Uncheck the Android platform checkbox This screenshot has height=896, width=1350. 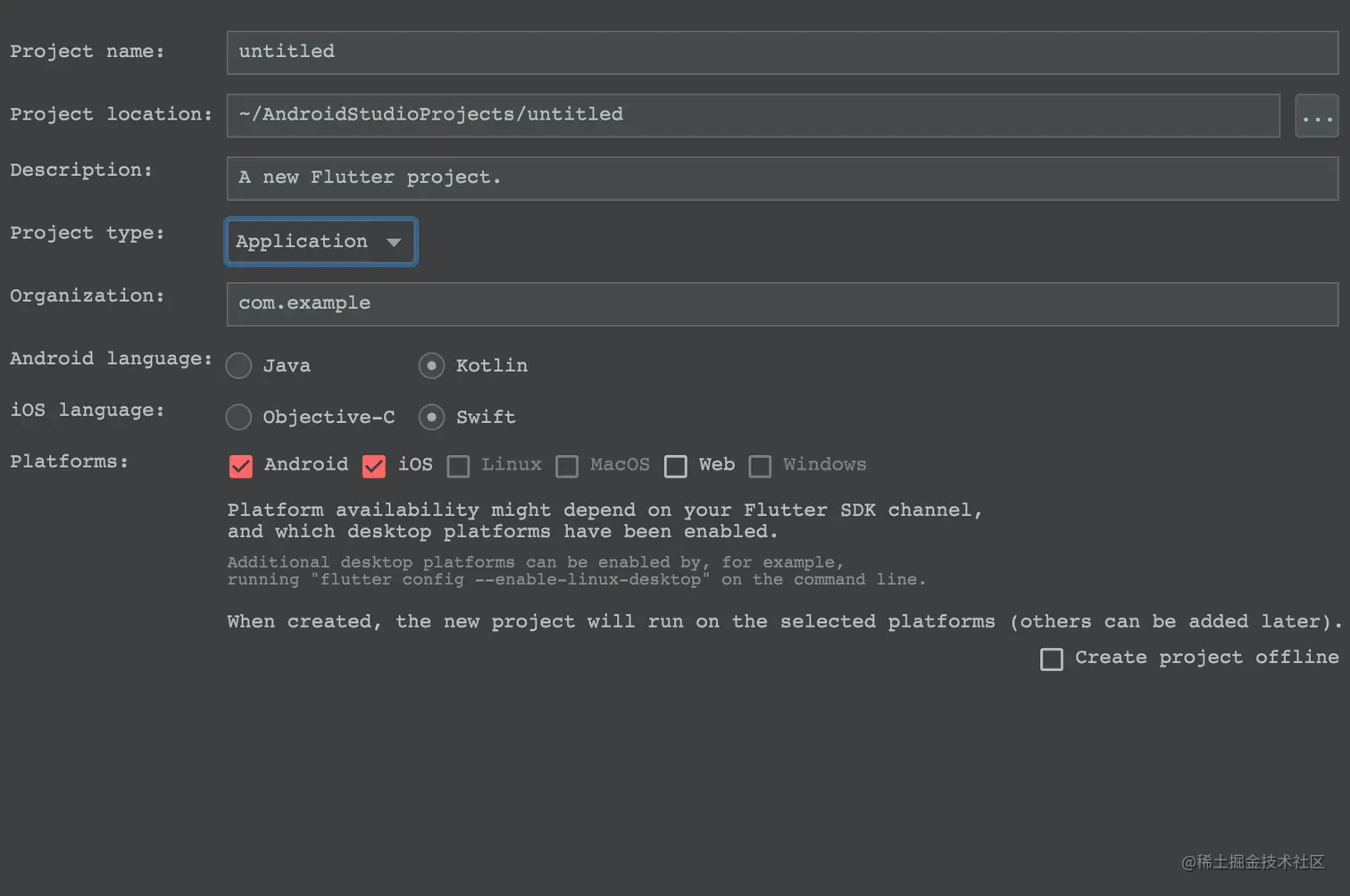[x=241, y=466]
